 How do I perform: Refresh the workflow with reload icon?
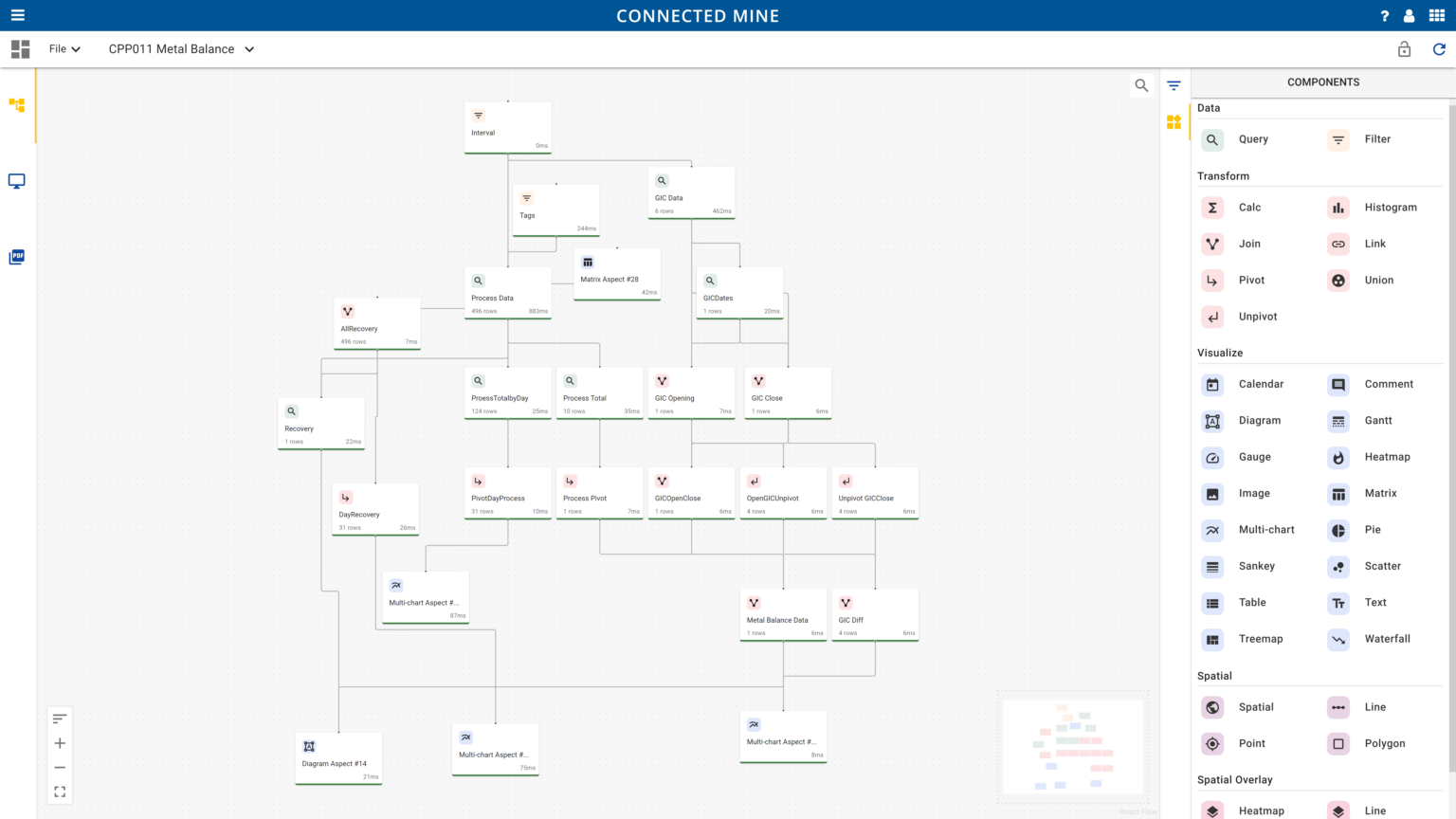pos(1439,49)
